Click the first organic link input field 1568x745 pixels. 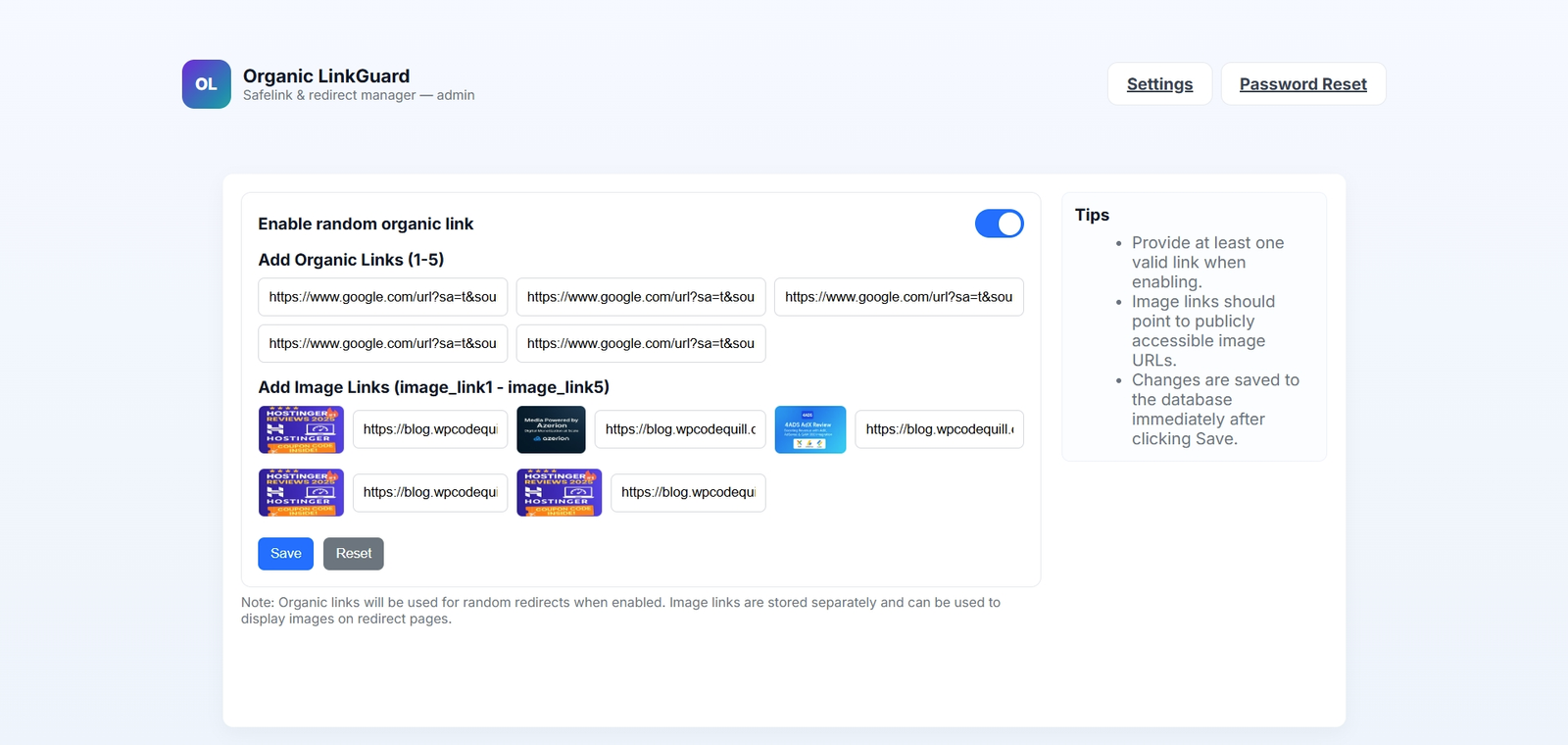point(382,297)
